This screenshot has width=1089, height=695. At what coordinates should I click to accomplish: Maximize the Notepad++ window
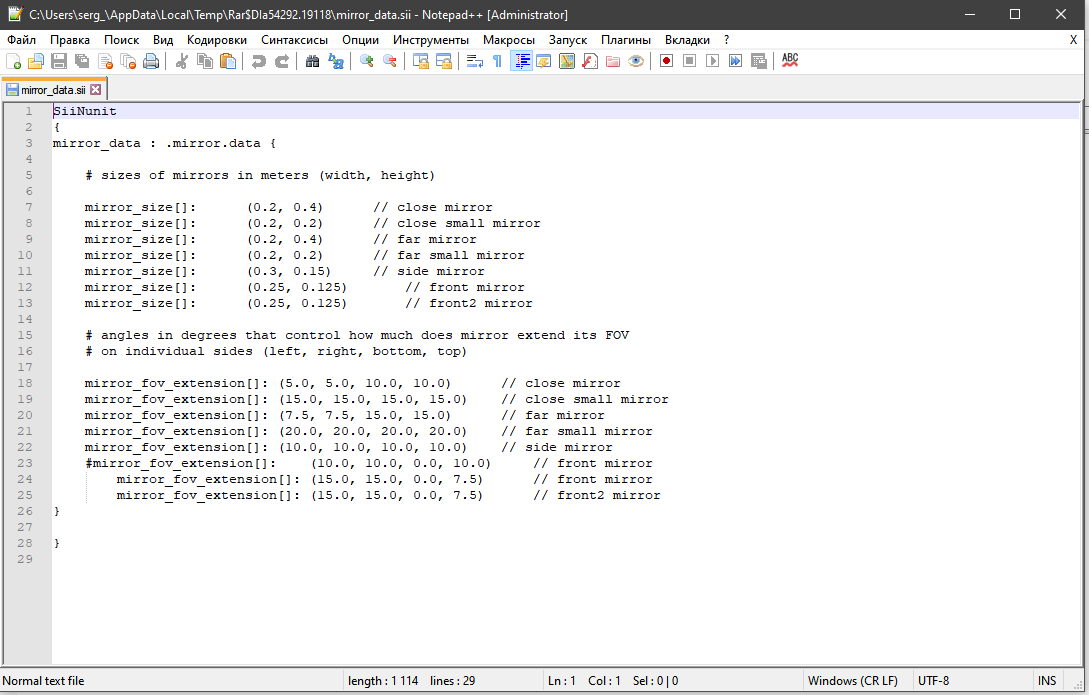click(x=1015, y=15)
